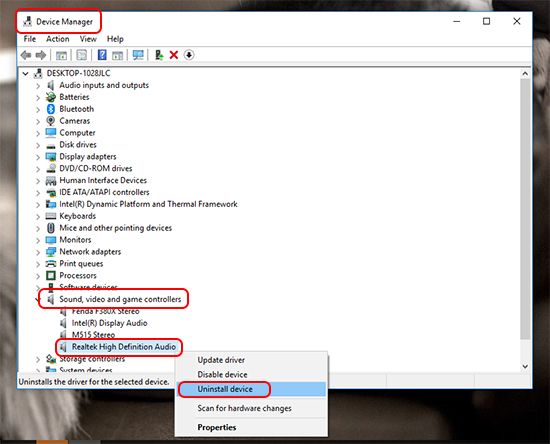Click the Device Manager title bar icon
Viewport: 550px width, 444px height.
(x=27, y=21)
